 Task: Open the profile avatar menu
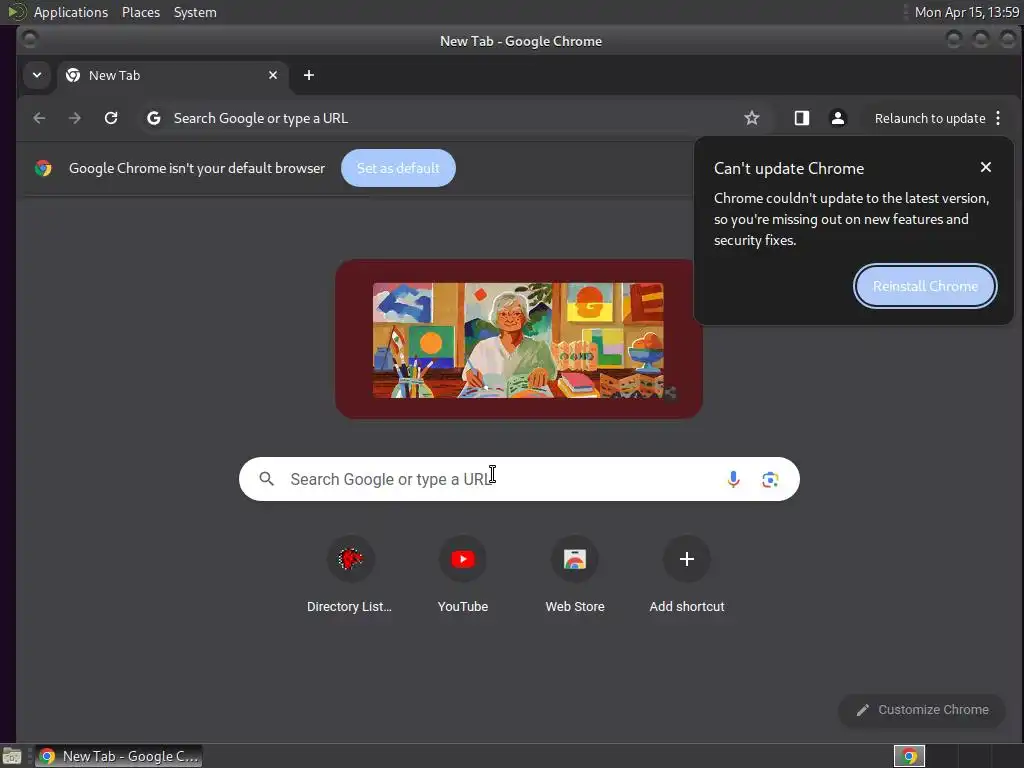[837, 118]
